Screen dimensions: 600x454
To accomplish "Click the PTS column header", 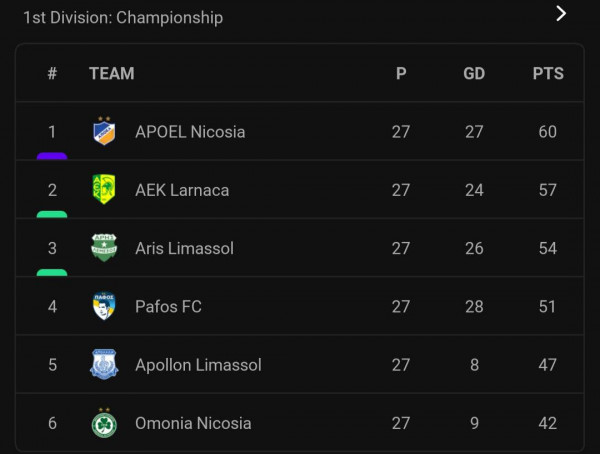I will point(548,73).
